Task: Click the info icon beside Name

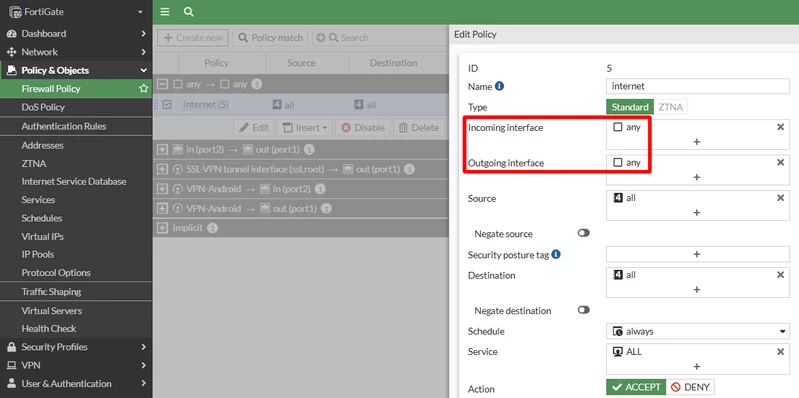Action: [x=499, y=86]
